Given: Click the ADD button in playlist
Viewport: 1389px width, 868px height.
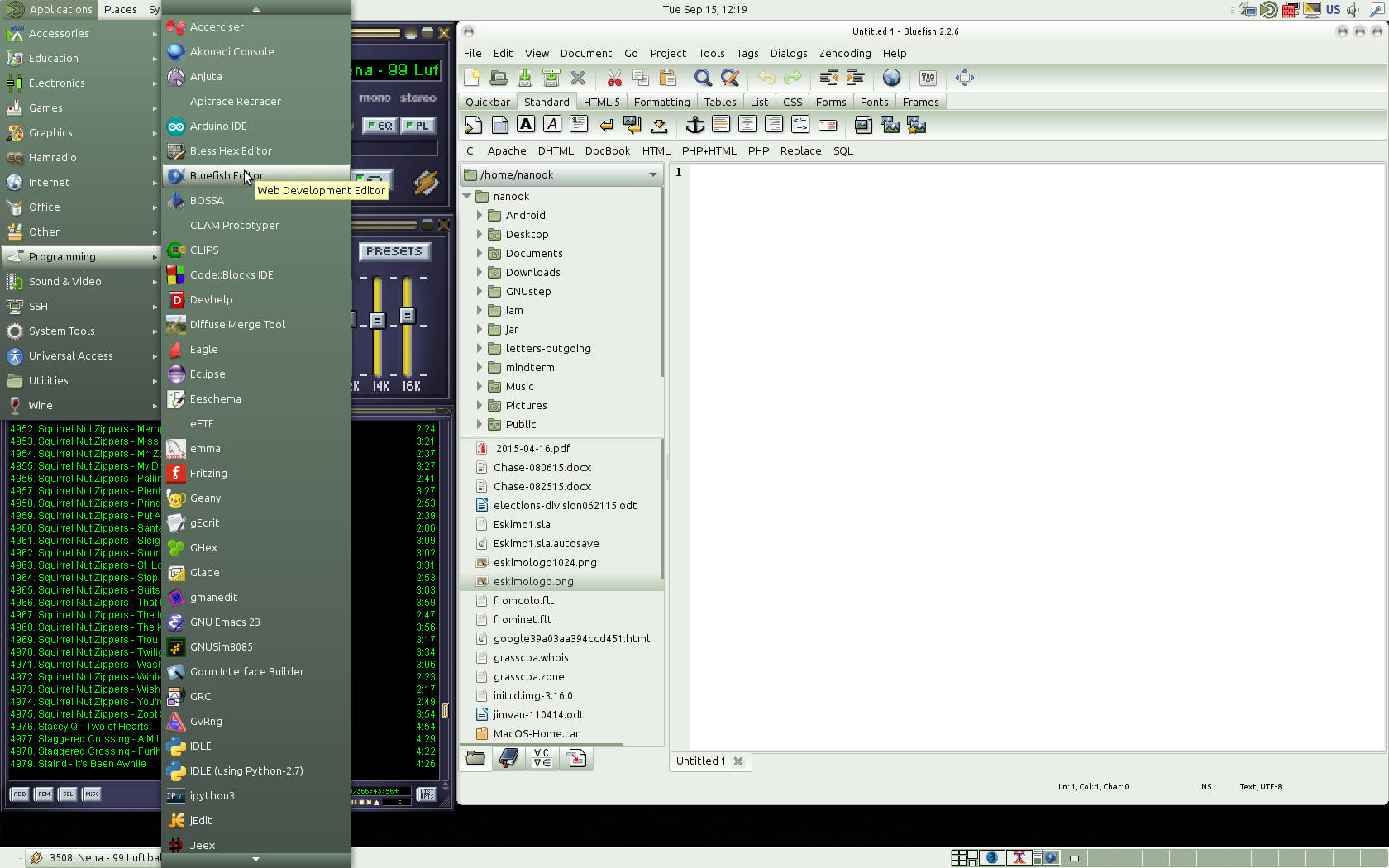Looking at the screenshot, I should (20, 794).
